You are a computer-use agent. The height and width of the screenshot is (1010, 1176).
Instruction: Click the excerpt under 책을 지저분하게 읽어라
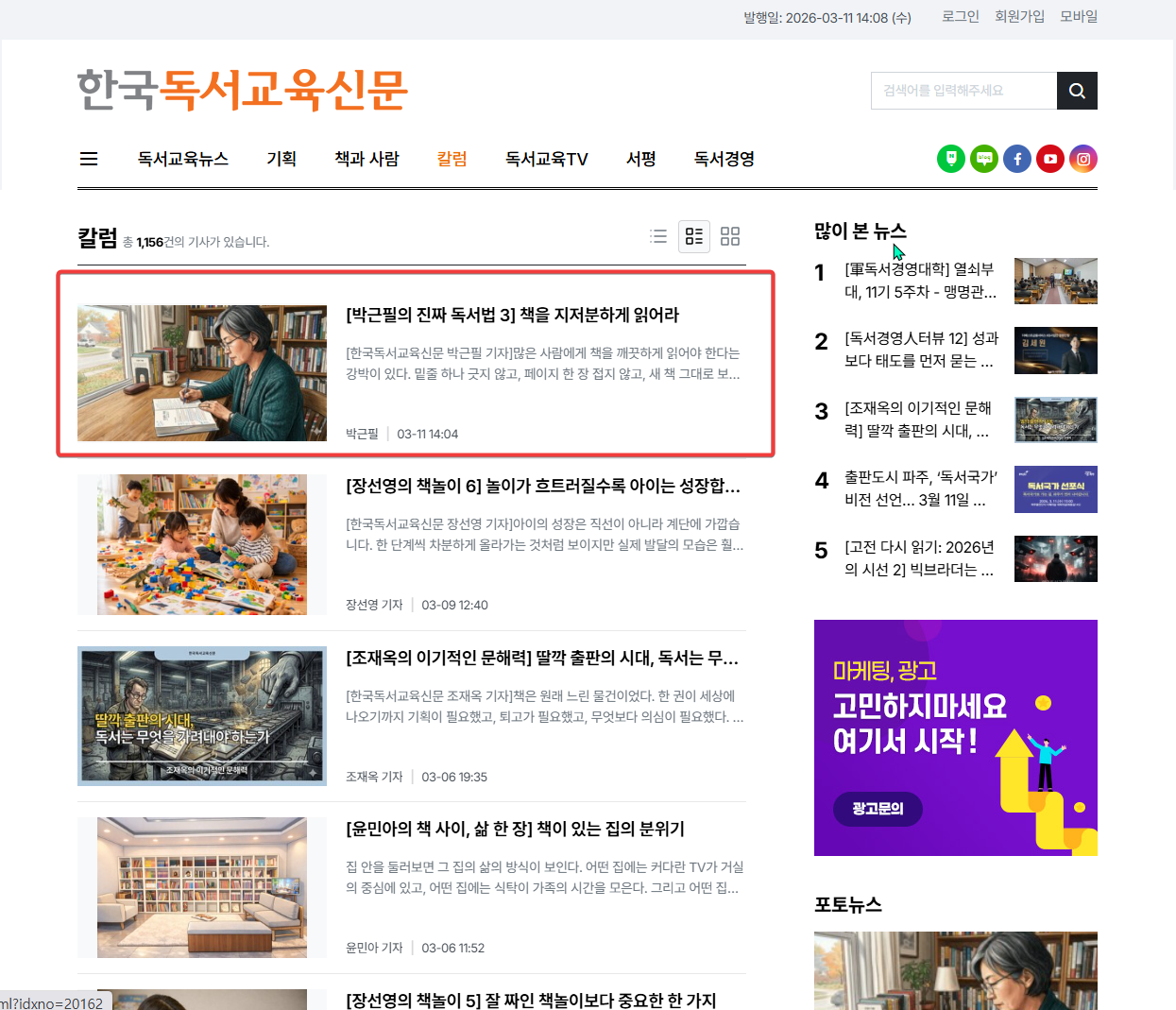pyautogui.click(x=543, y=364)
